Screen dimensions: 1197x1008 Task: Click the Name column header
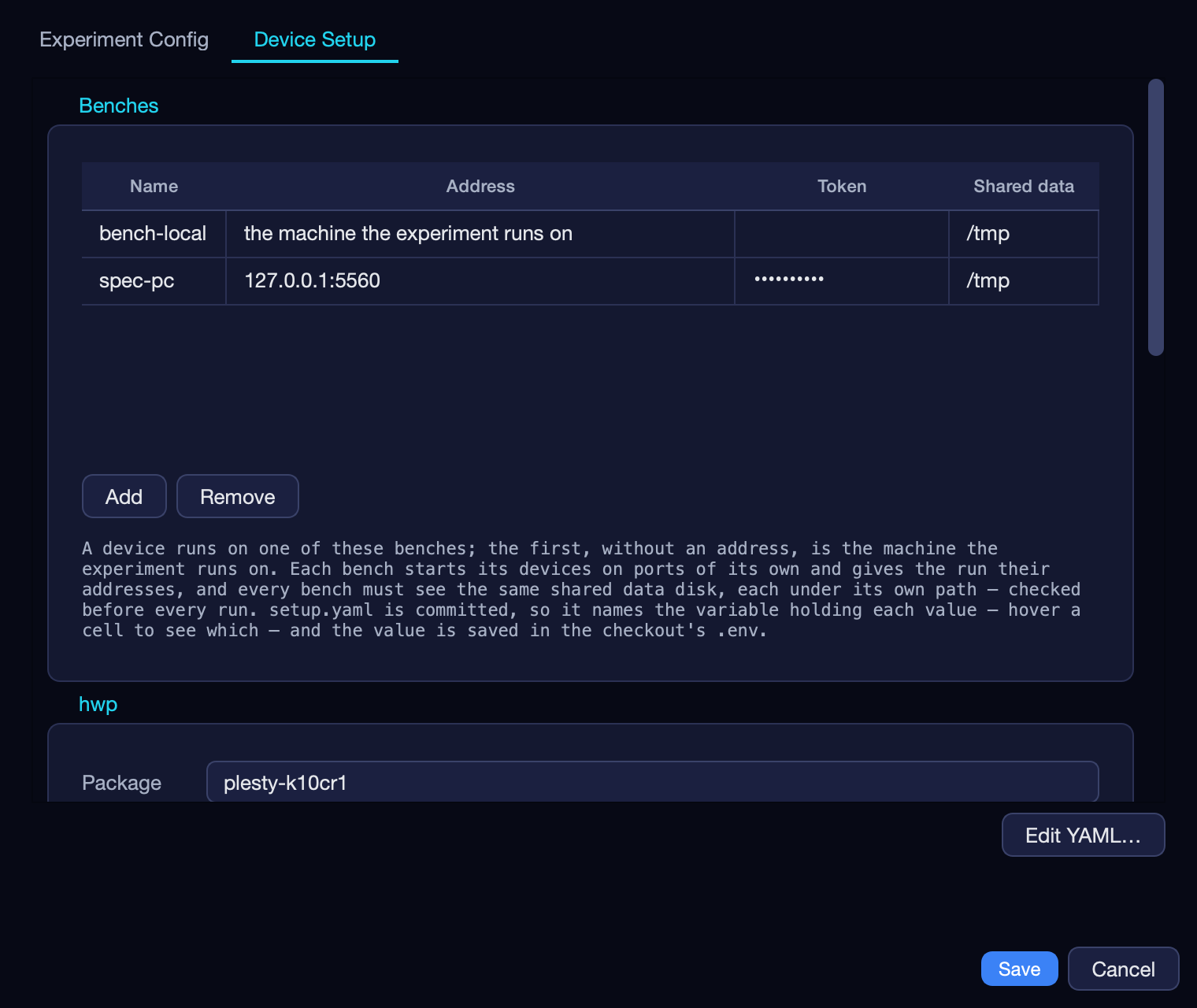click(x=154, y=187)
